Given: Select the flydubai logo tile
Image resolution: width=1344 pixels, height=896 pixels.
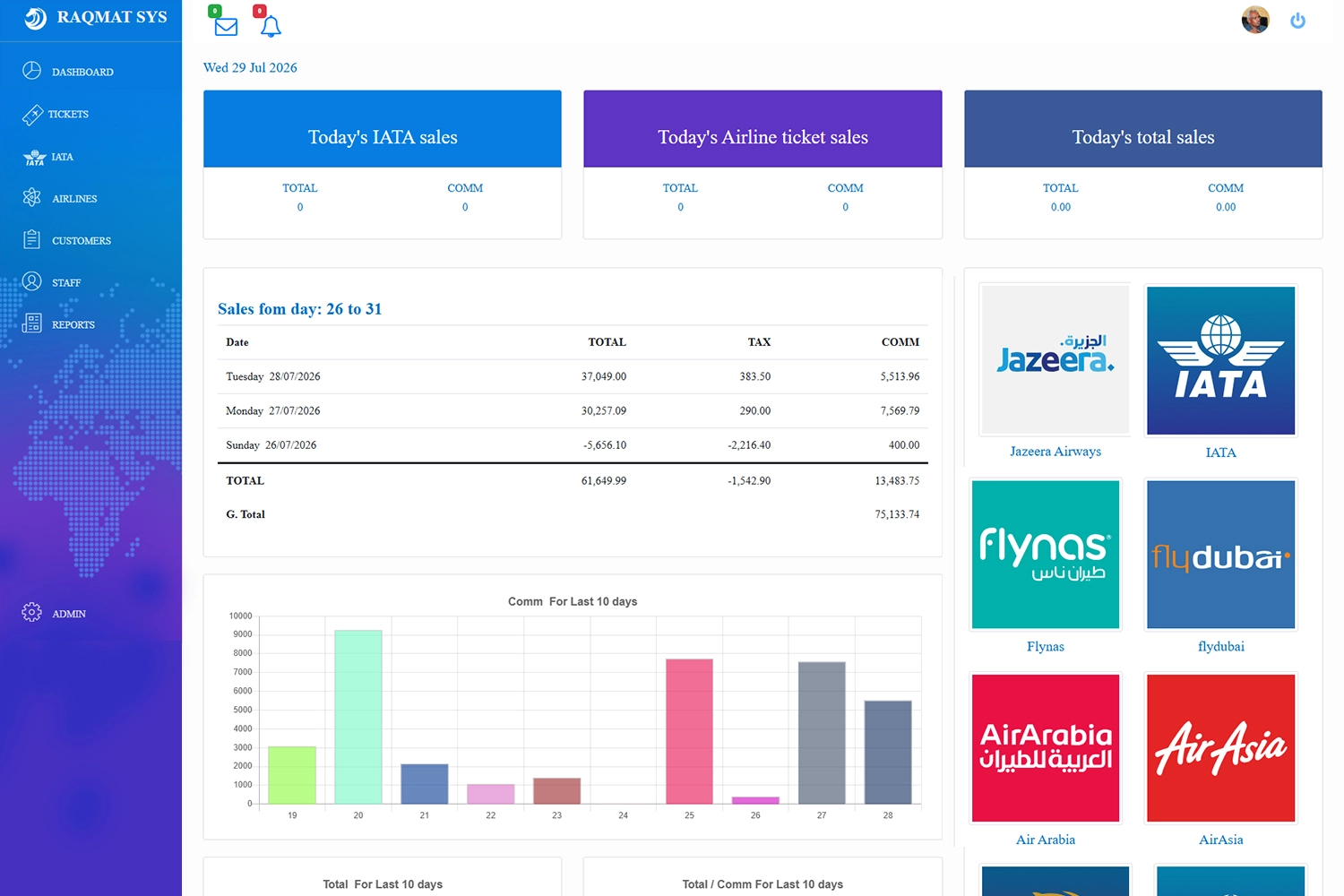Looking at the screenshot, I should [x=1221, y=555].
